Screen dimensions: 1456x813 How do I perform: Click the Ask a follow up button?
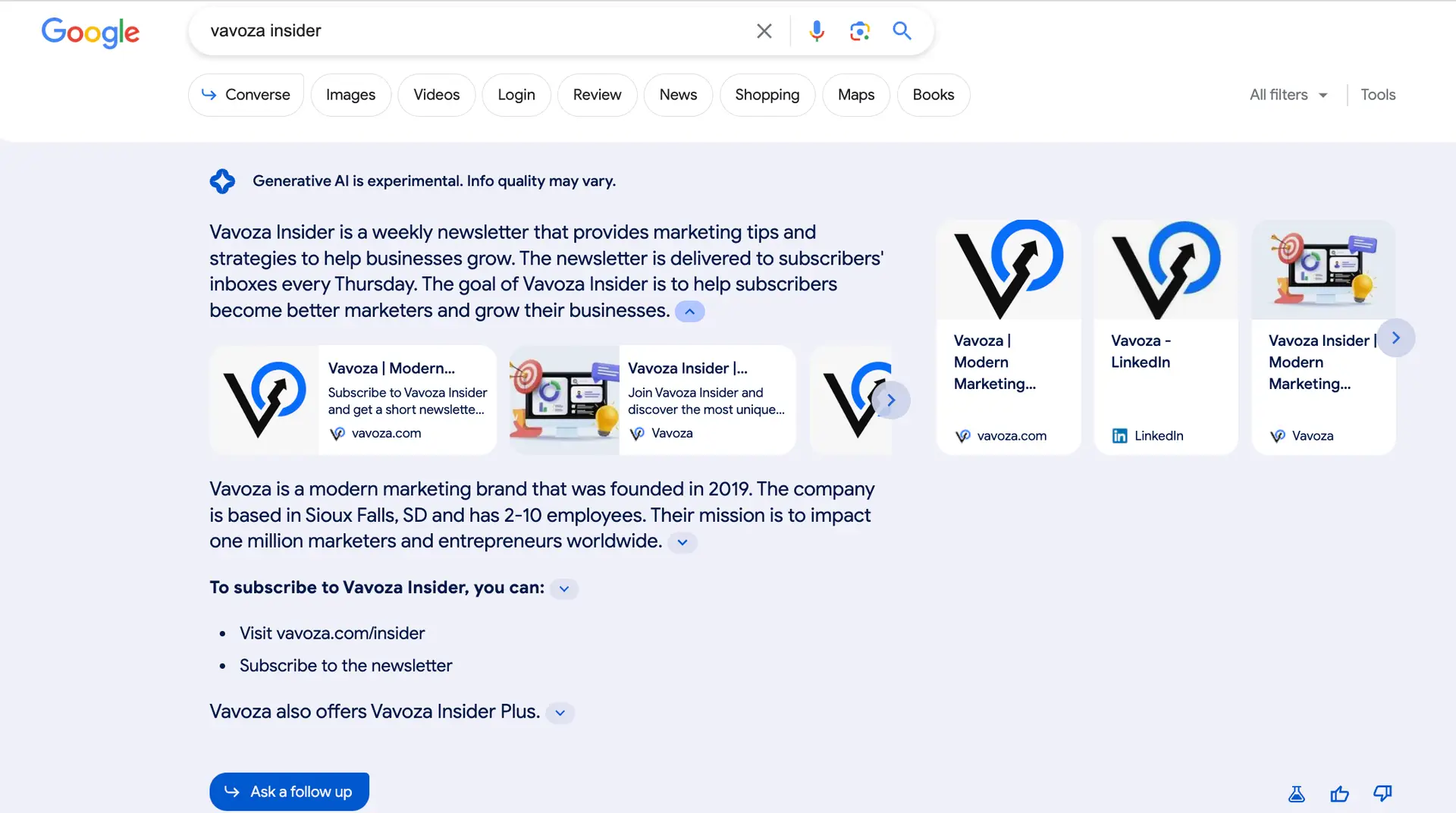point(289,792)
